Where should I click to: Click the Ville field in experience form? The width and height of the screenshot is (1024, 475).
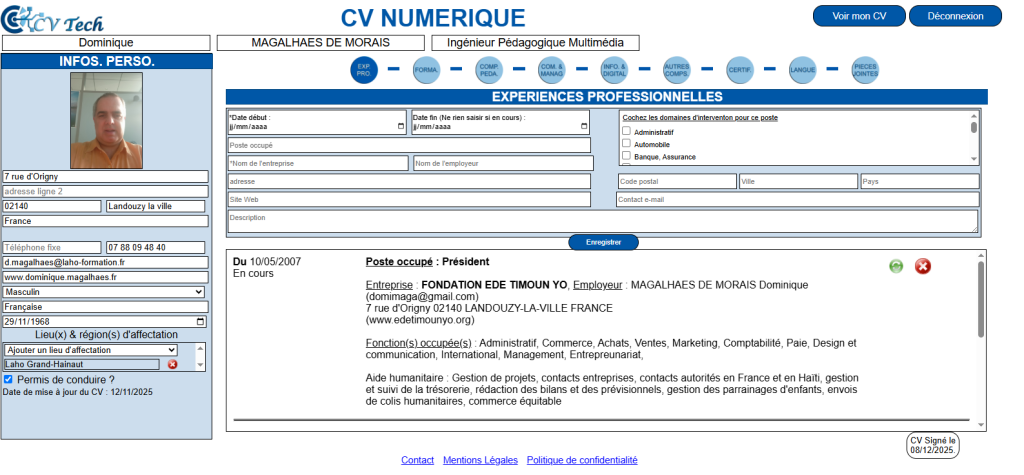[x=798, y=182]
